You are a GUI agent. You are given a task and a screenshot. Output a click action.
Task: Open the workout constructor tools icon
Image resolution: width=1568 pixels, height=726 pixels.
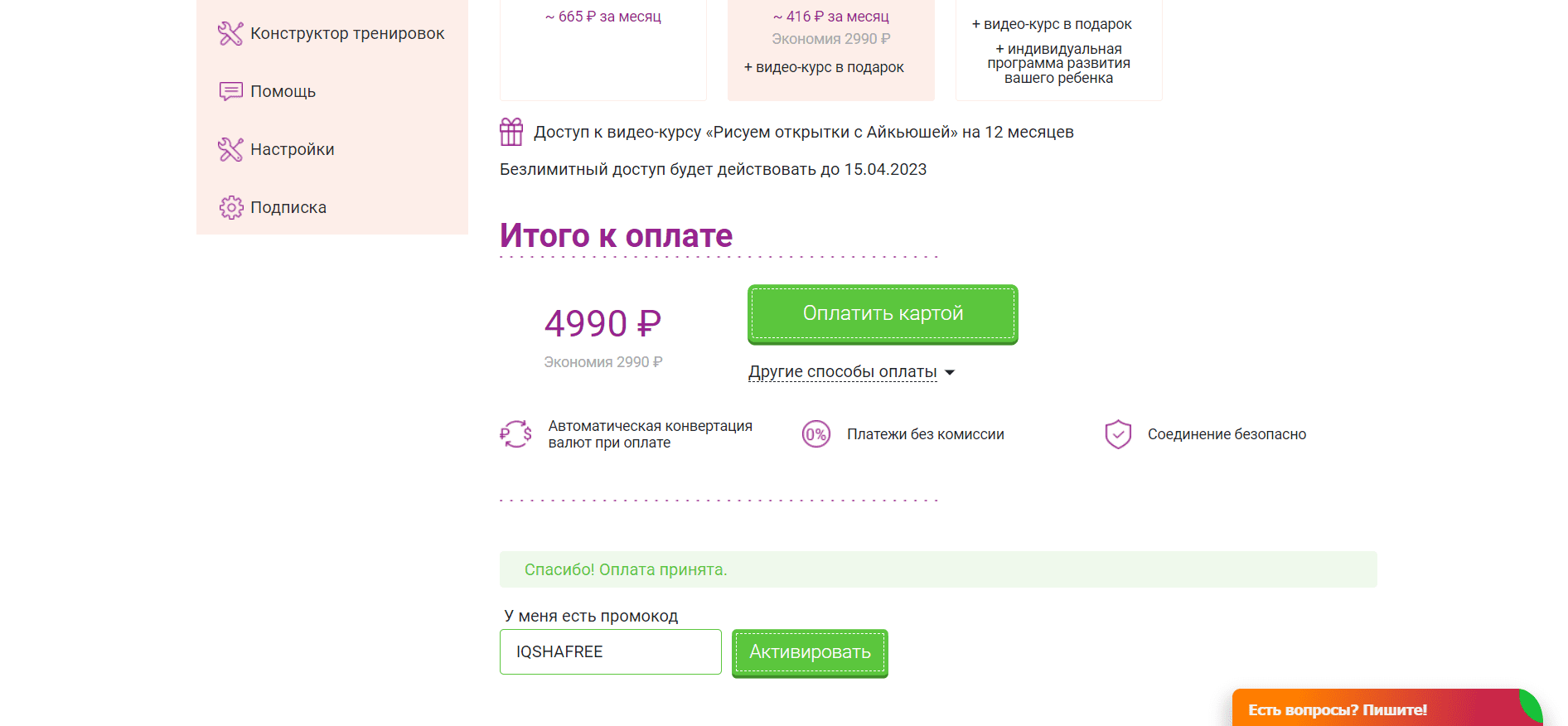[230, 33]
